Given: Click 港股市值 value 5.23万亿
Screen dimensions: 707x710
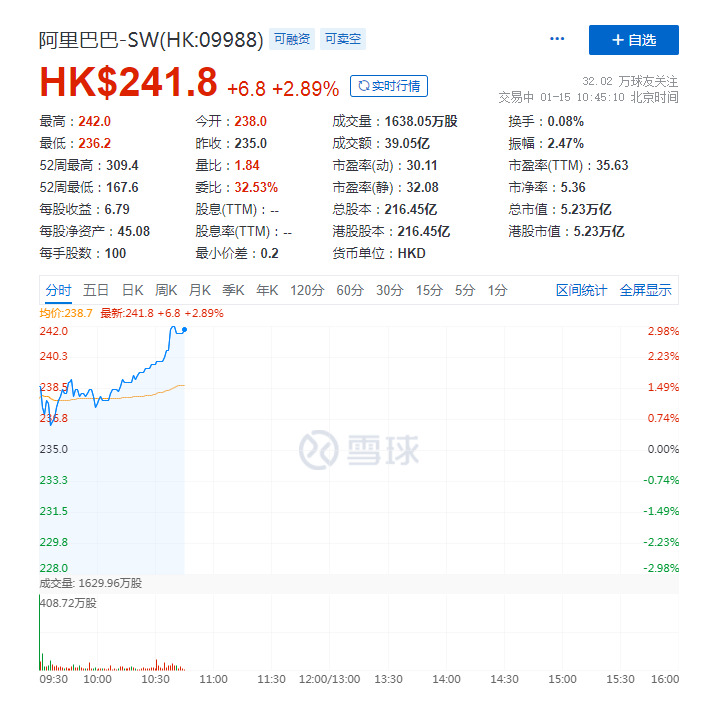Looking at the screenshot, I should click(599, 231).
